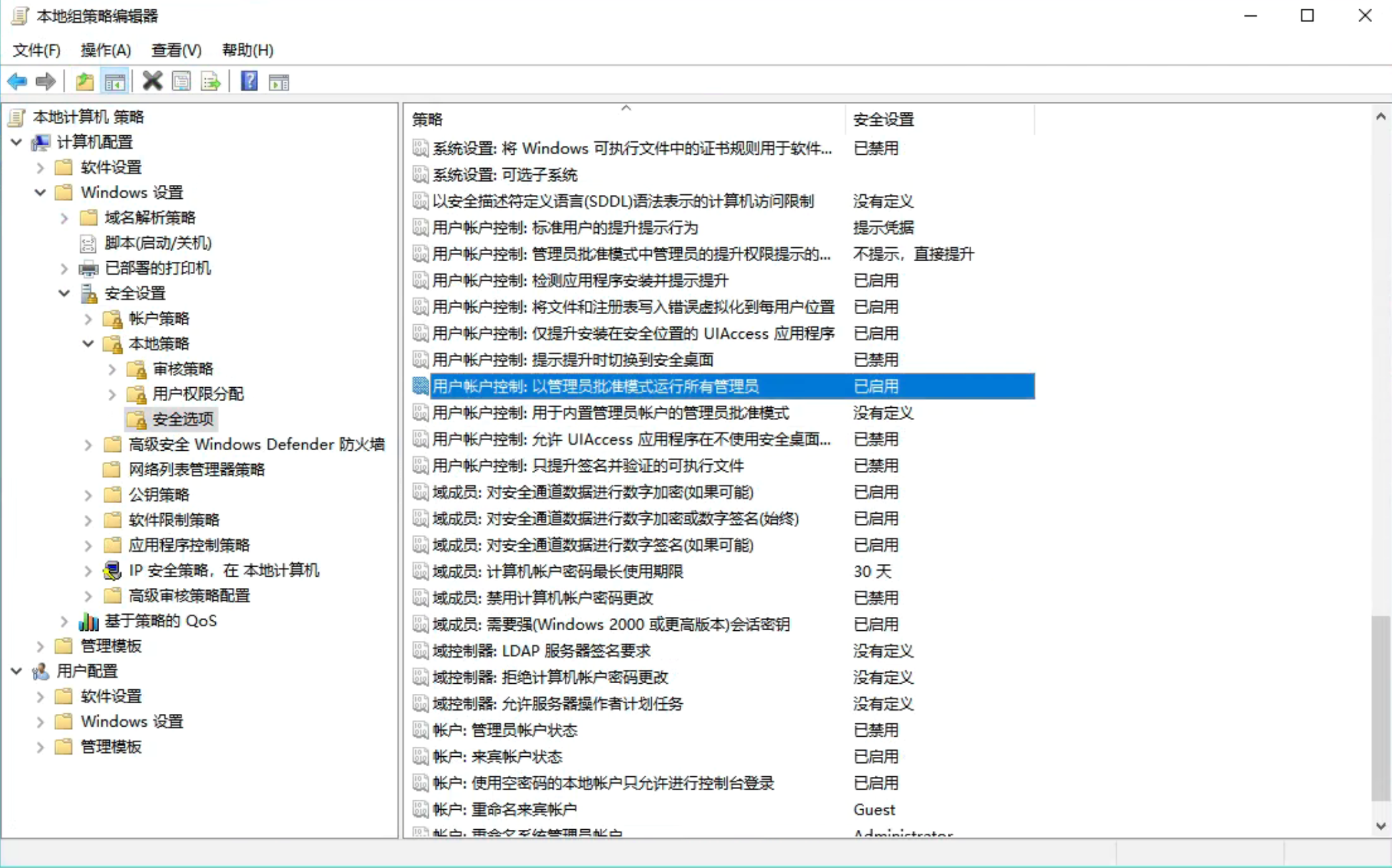Expand the 帐户策略 tree node
This screenshot has width=1392, height=868.
(88, 319)
